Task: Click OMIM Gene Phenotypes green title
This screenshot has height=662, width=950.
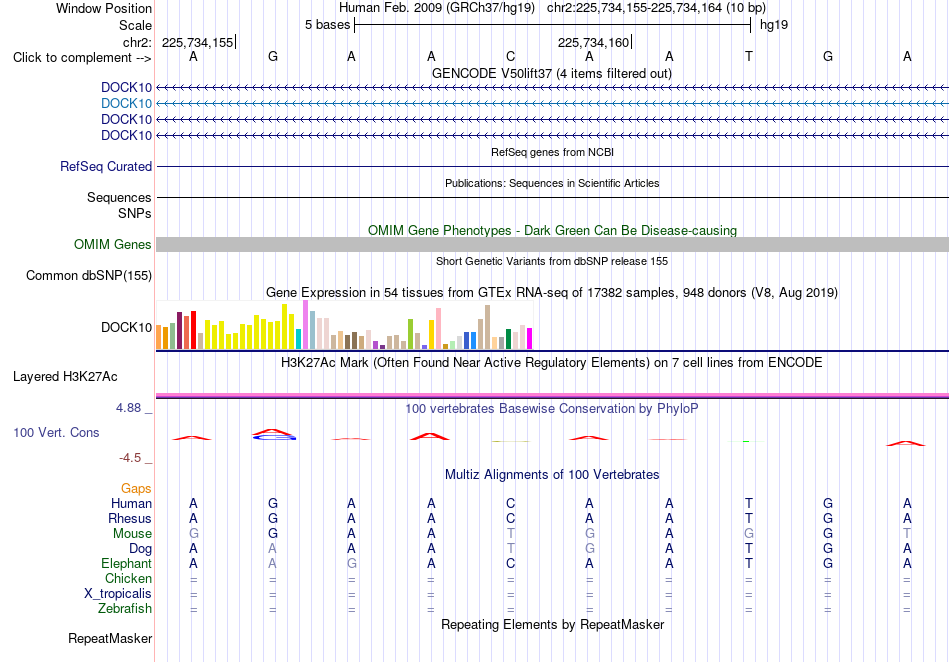Action: pos(552,231)
